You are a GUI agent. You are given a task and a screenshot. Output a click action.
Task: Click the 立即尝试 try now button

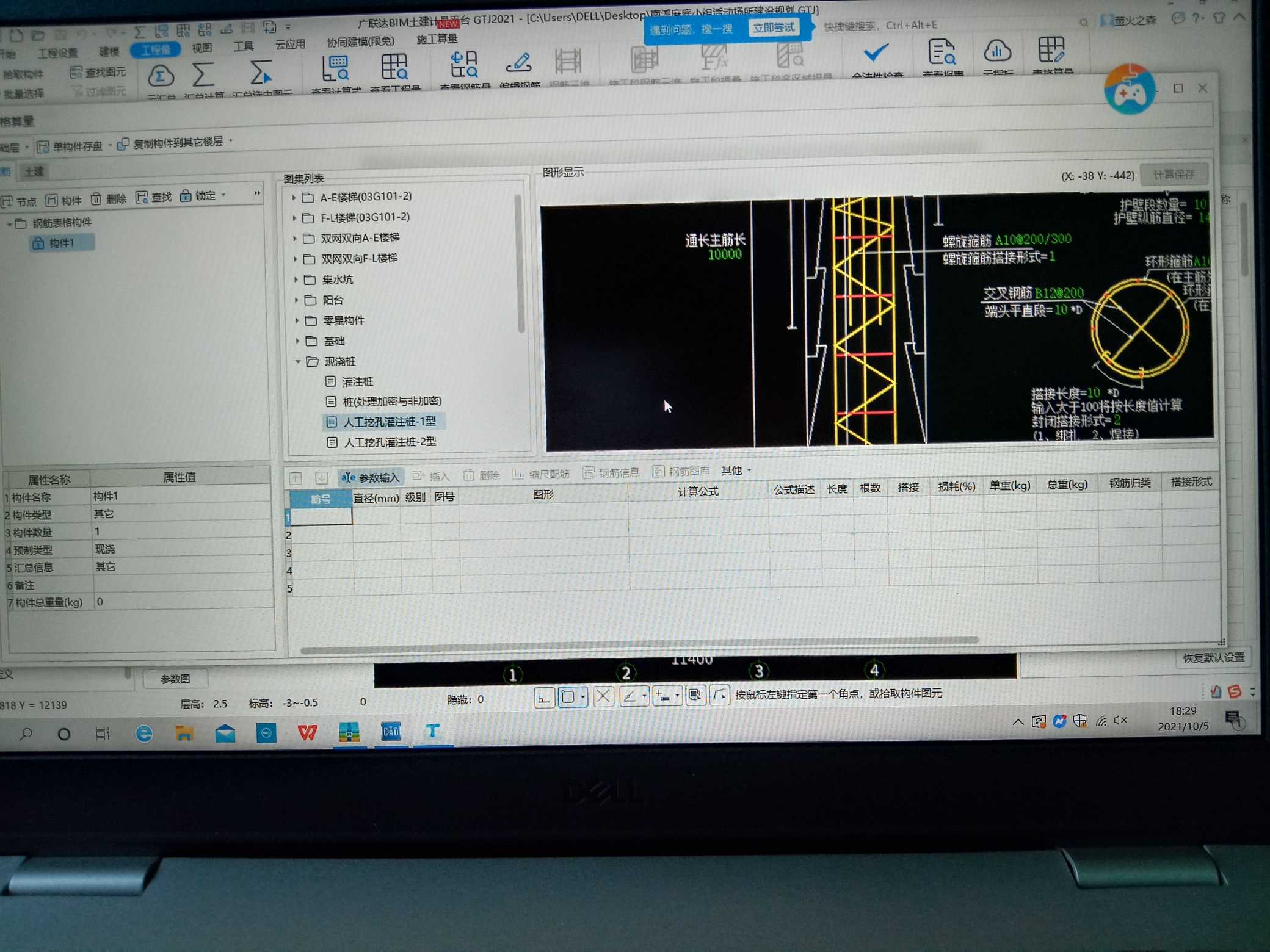tap(774, 27)
